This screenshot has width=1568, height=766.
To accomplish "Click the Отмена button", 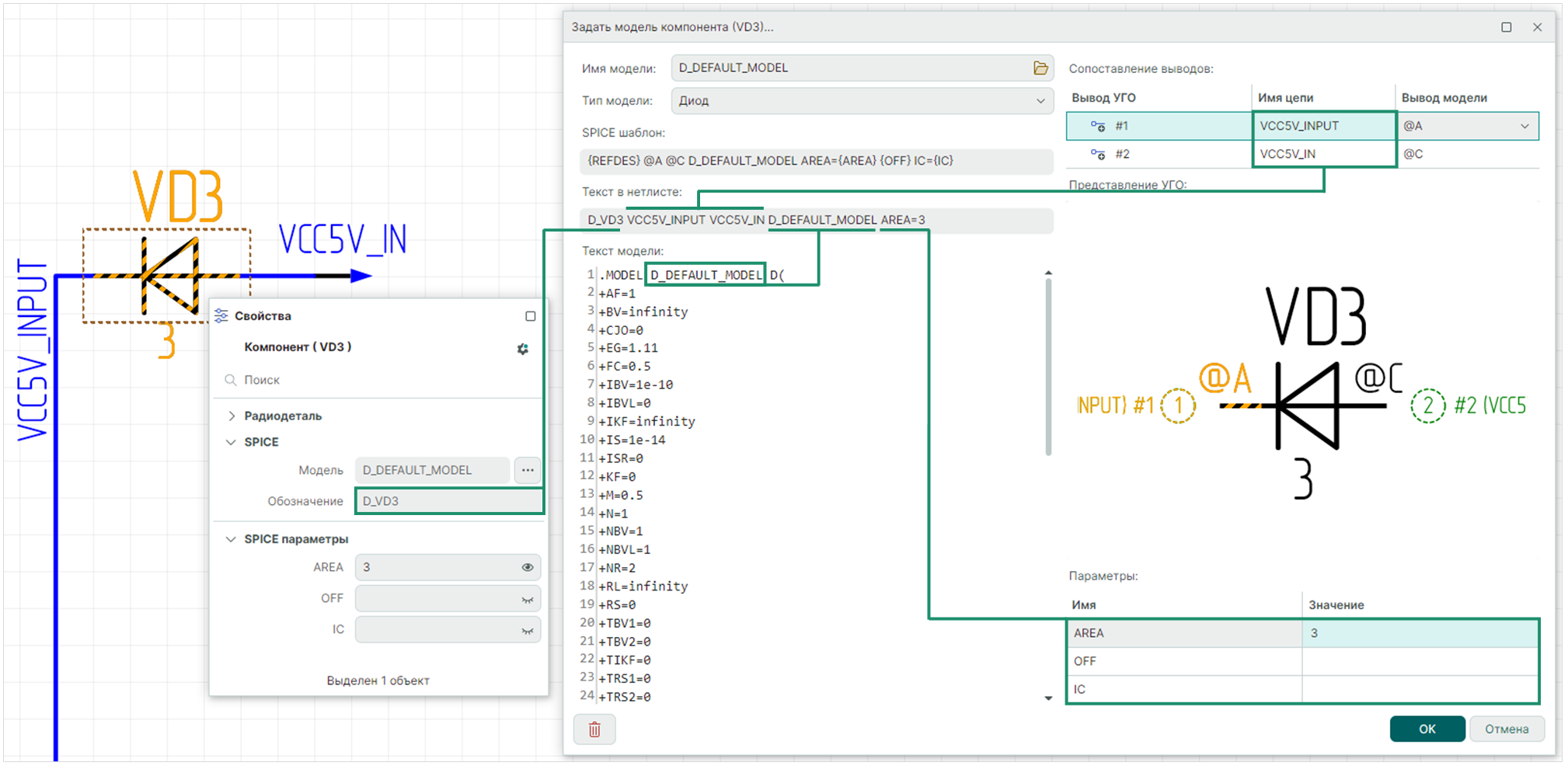I will (1506, 729).
